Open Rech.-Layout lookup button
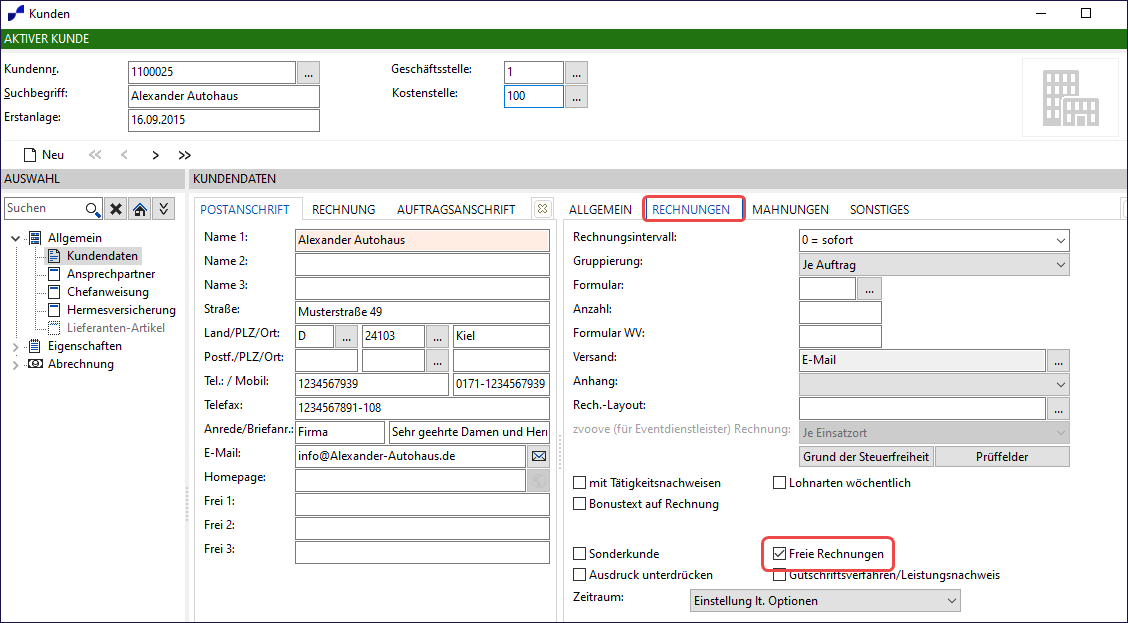This screenshot has width=1128, height=623. [1058, 409]
